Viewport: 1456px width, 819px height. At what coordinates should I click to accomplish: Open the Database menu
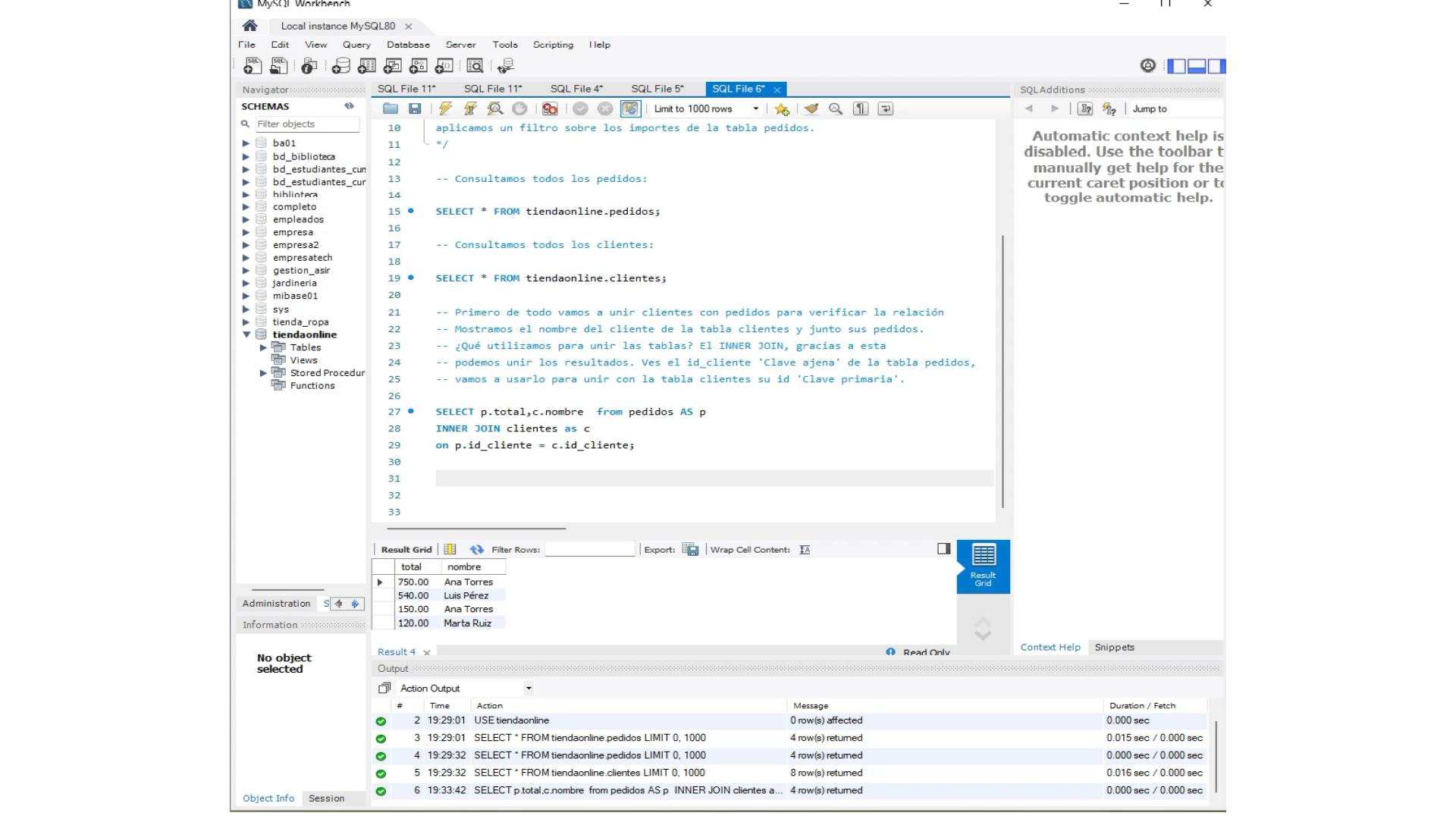(x=408, y=45)
